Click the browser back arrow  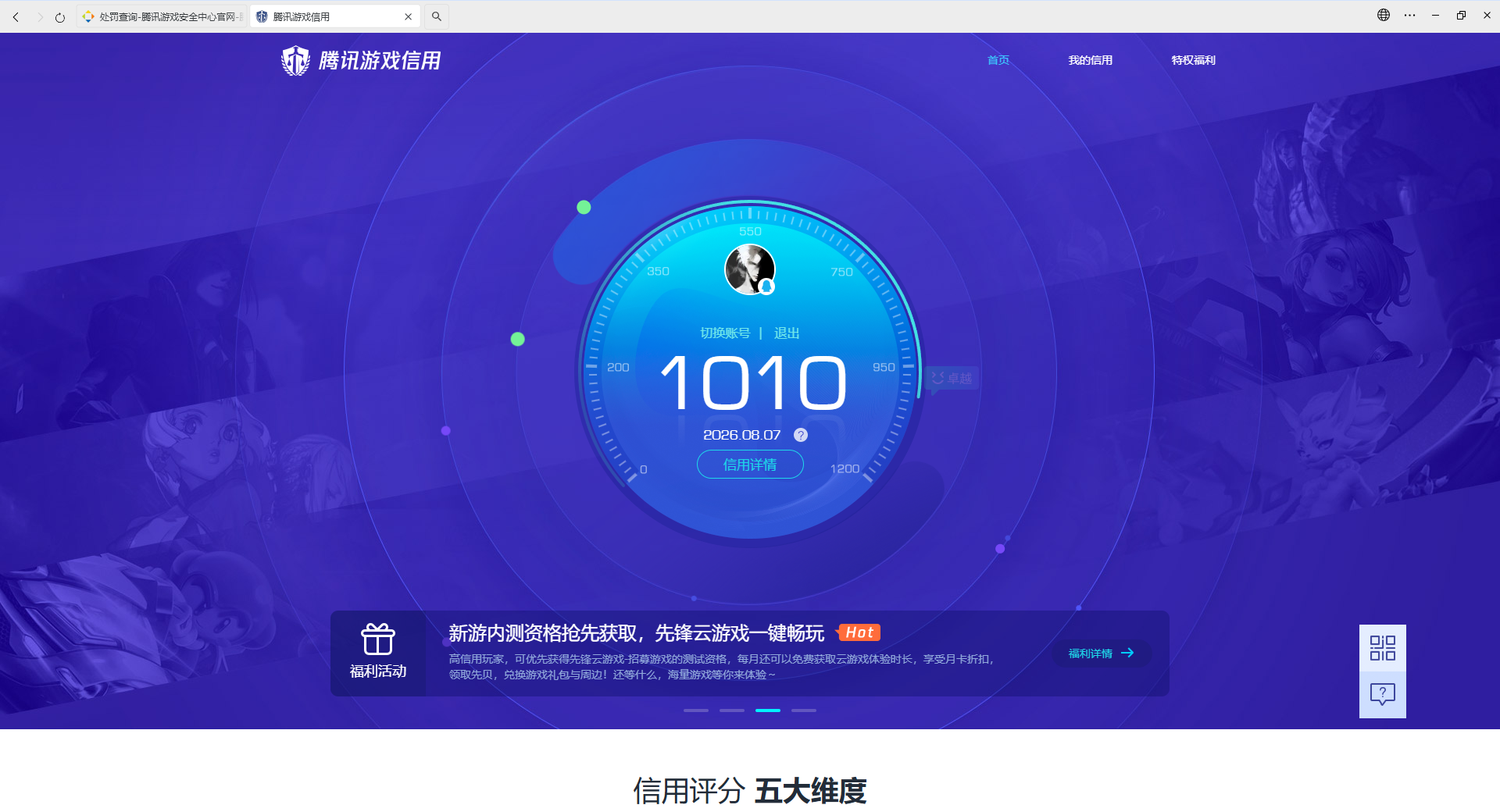point(16,16)
